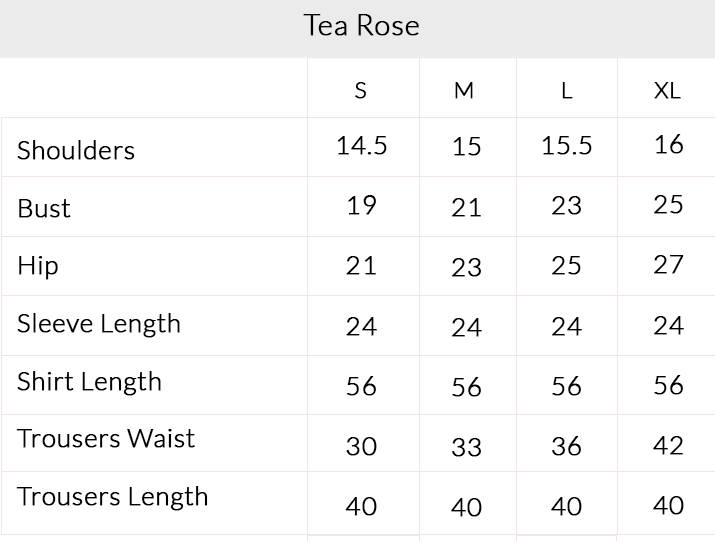Click the XL size column header
Viewport: 715px width, 541px height.
(x=667, y=91)
